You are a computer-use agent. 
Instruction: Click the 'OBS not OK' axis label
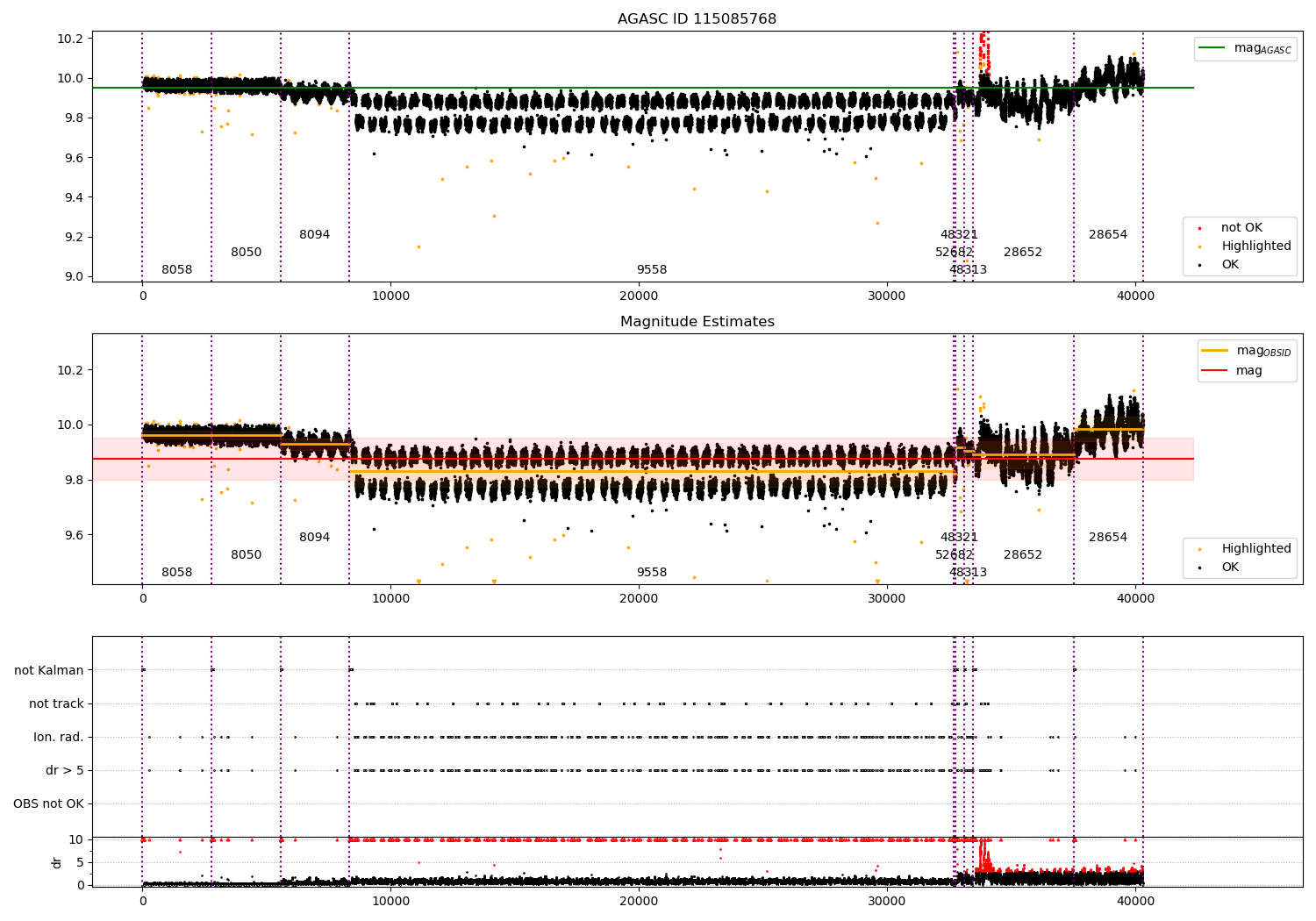click(x=49, y=804)
